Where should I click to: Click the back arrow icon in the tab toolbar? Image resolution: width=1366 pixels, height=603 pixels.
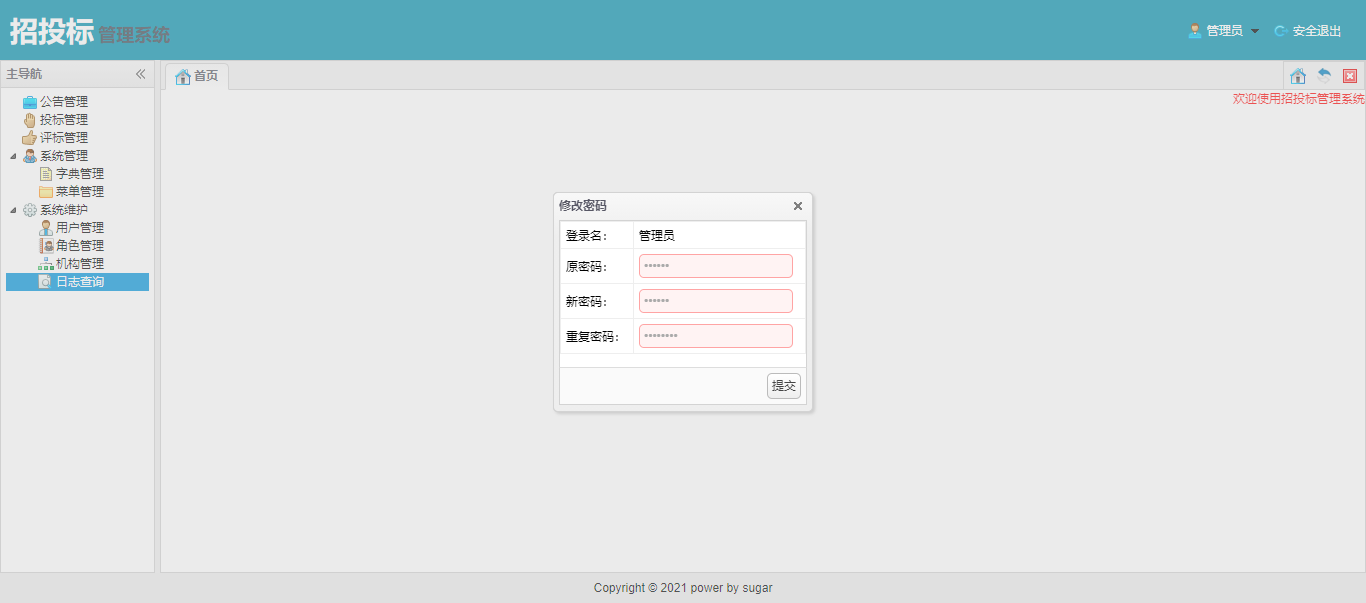tap(1324, 76)
